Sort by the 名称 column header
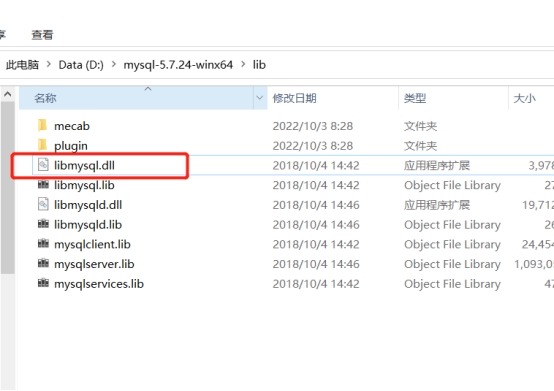 pos(136,98)
